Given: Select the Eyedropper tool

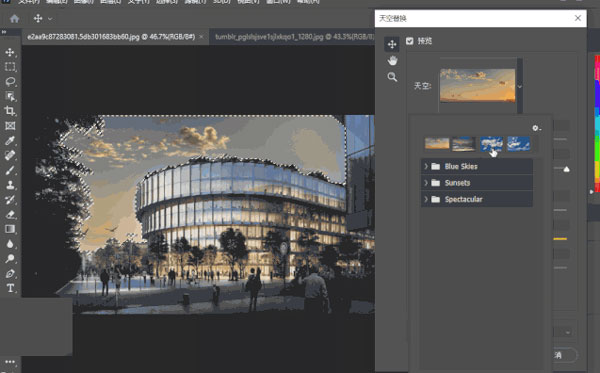Looking at the screenshot, I should (10, 140).
